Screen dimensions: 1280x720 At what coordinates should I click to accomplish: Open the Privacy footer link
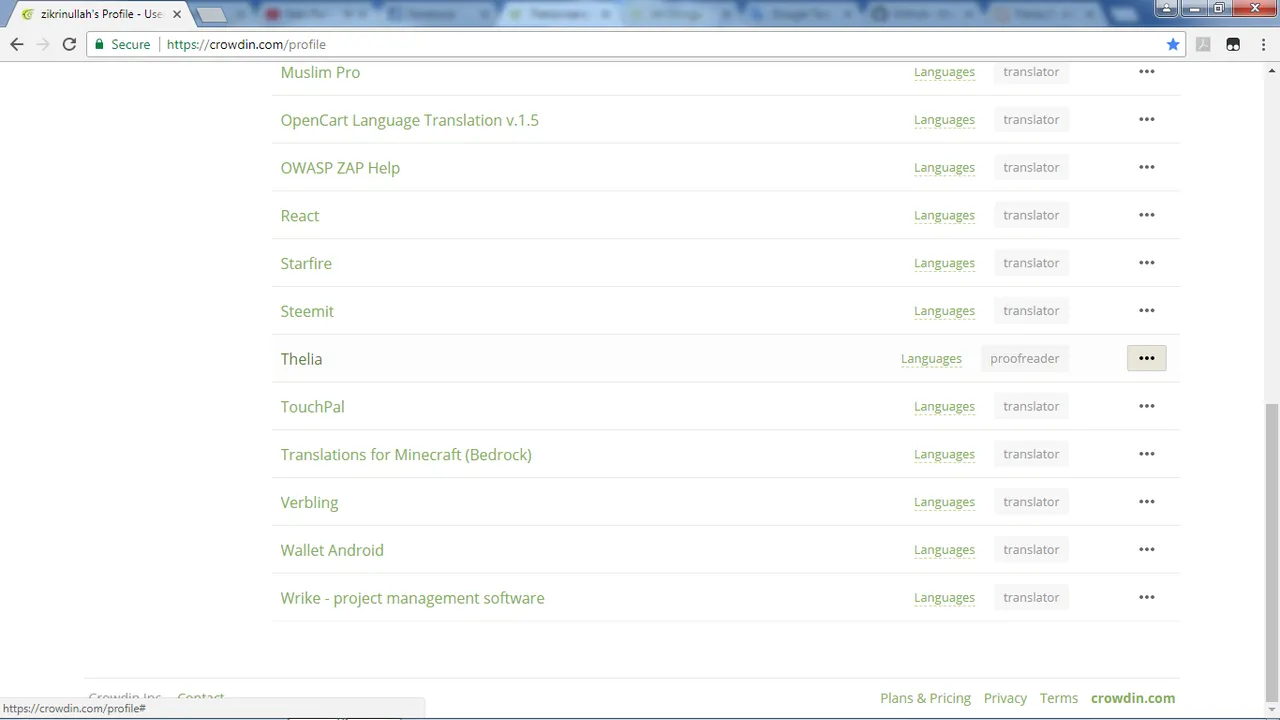(1005, 698)
